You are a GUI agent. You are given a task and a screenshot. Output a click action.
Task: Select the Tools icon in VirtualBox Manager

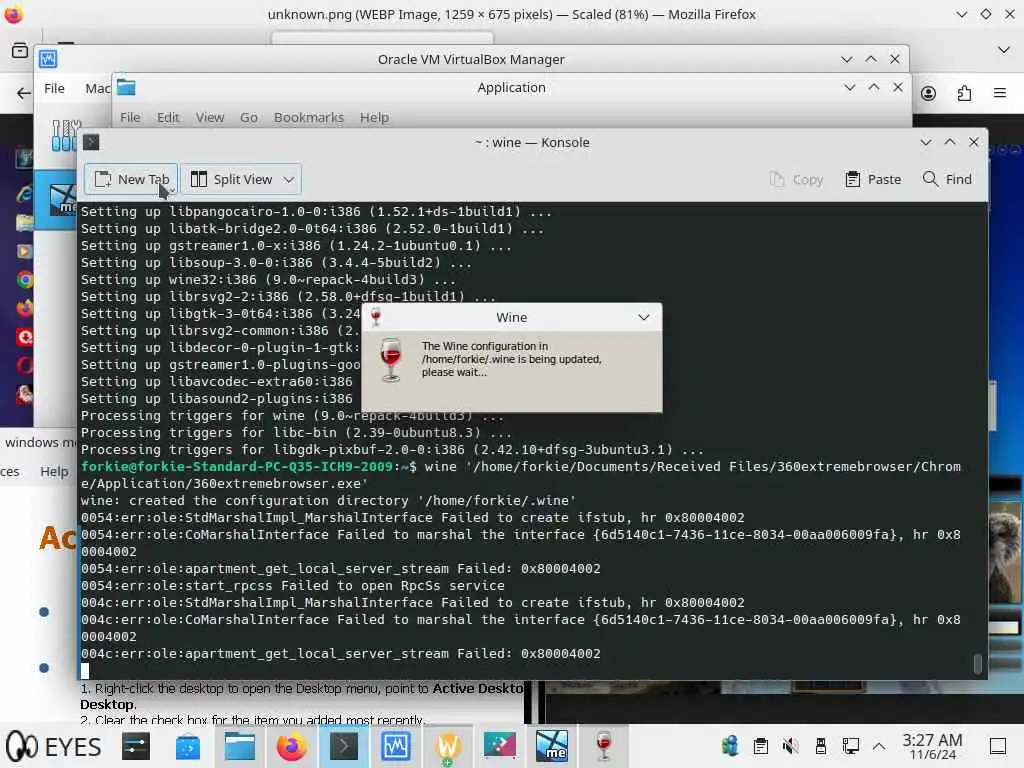64,135
